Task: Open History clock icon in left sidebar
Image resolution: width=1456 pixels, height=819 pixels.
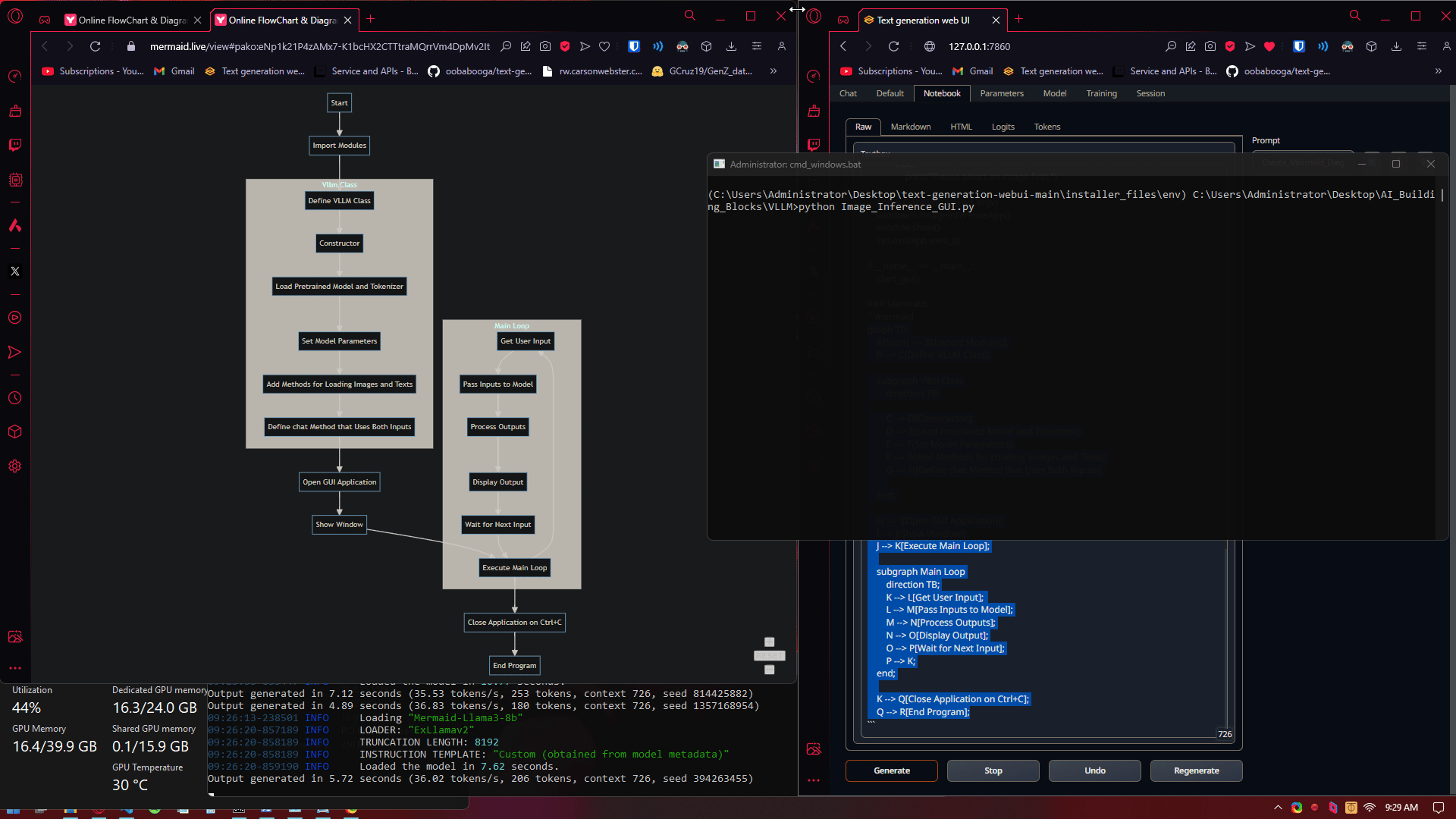Action: [x=15, y=397]
